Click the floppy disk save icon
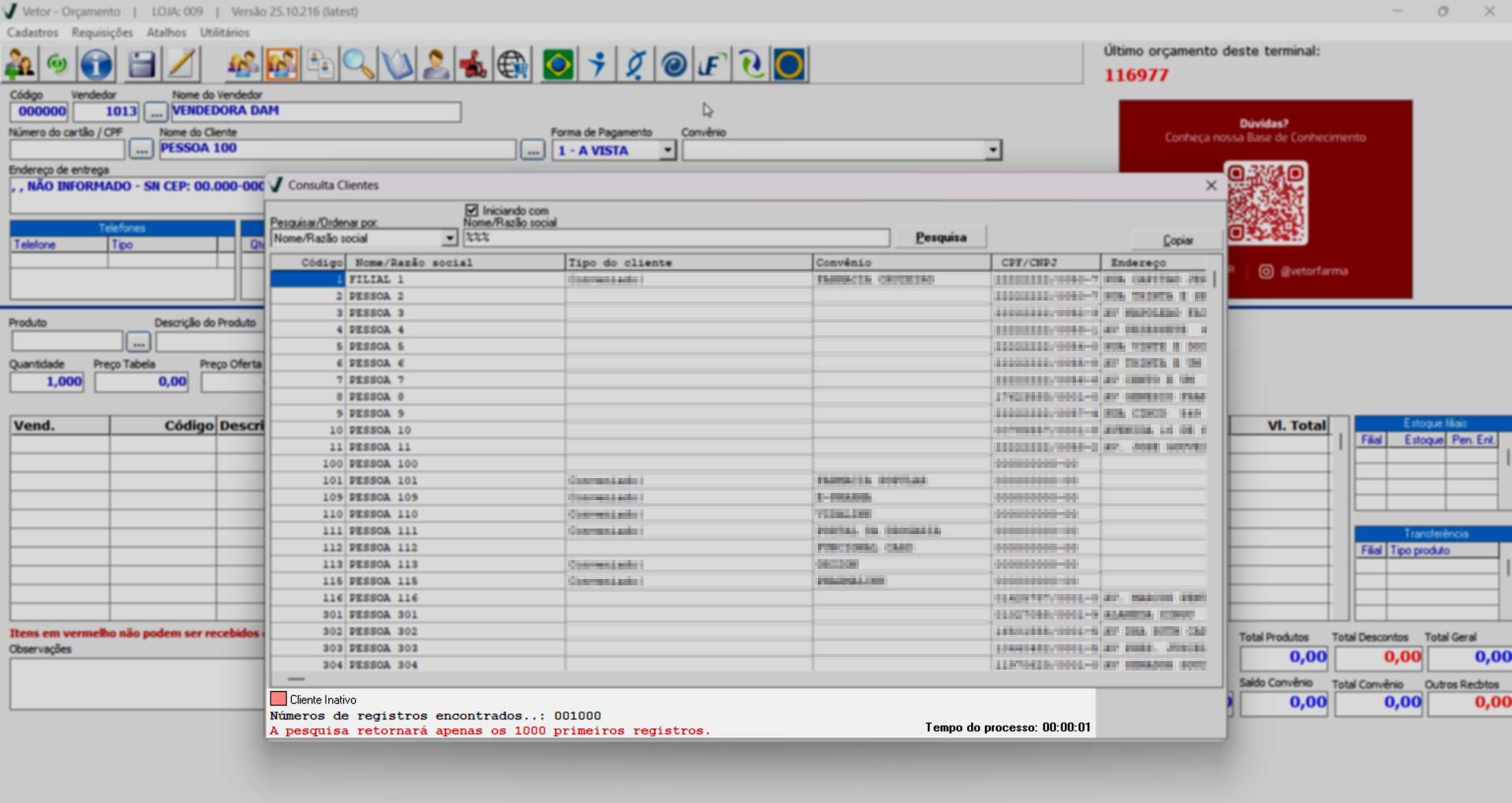The image size is (1512, 803). [x=141, y=65]
